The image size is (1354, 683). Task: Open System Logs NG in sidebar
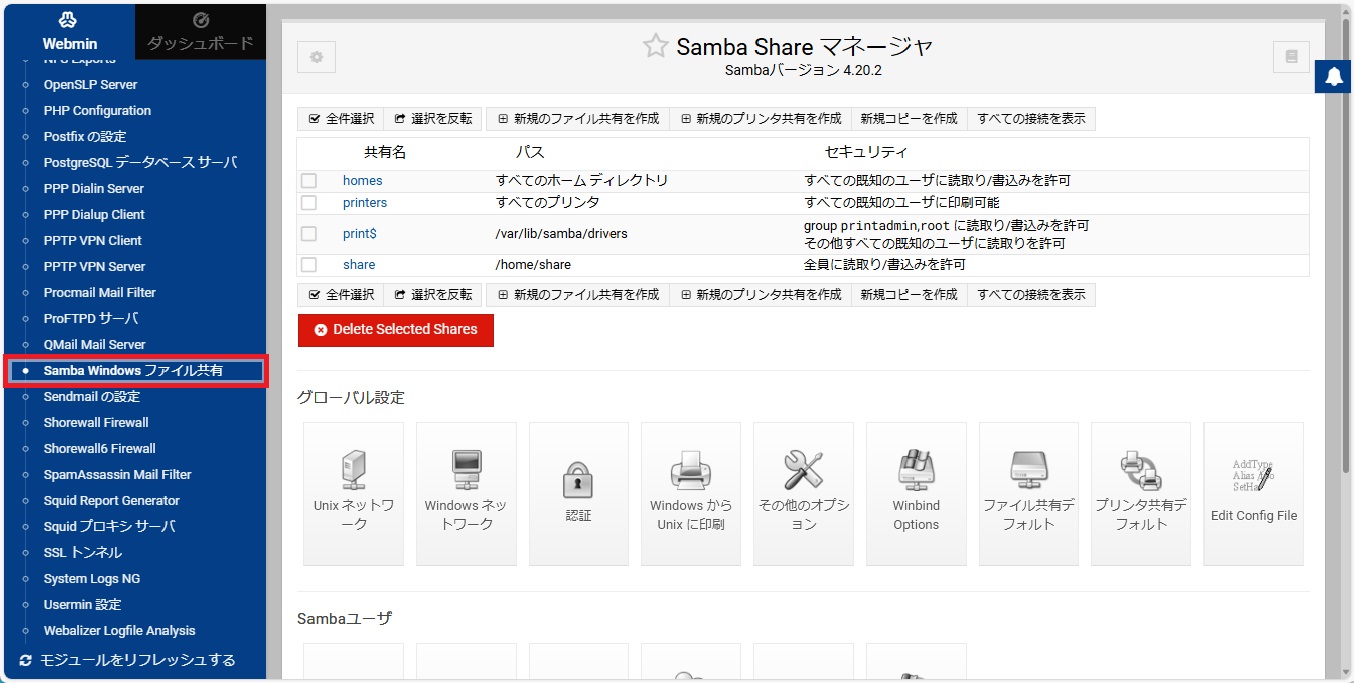click(92, 579)
